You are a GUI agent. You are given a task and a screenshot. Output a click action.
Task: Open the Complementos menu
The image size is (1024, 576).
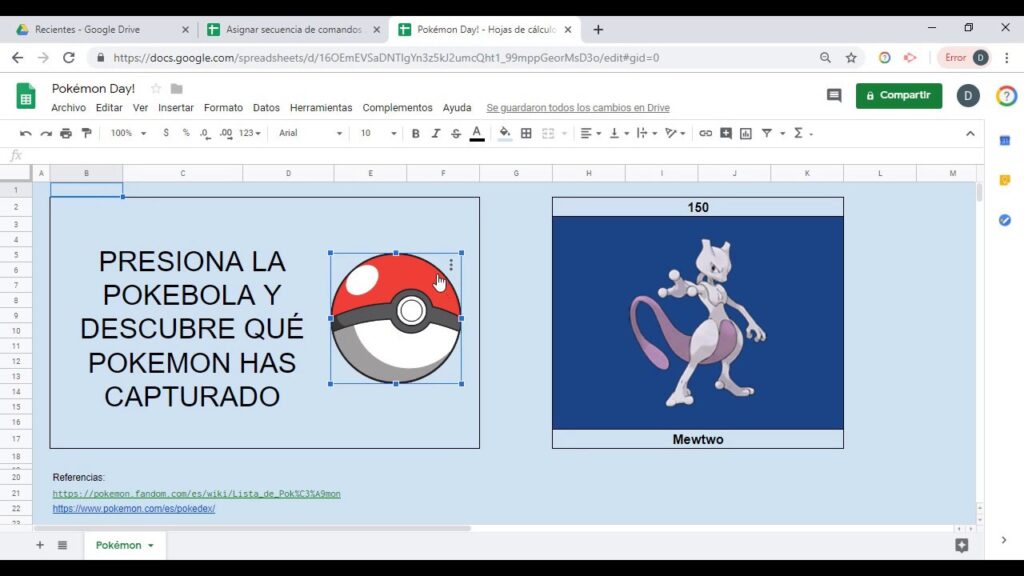[x=398, y=108]
